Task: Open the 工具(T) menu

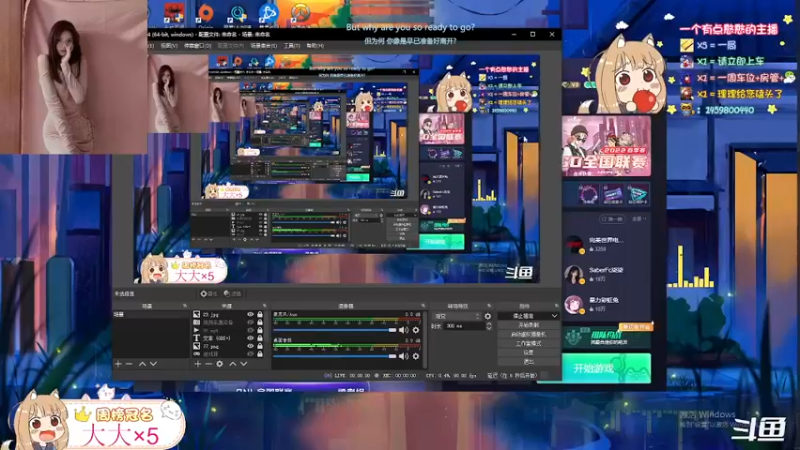Action: click(x=292, y=45)
